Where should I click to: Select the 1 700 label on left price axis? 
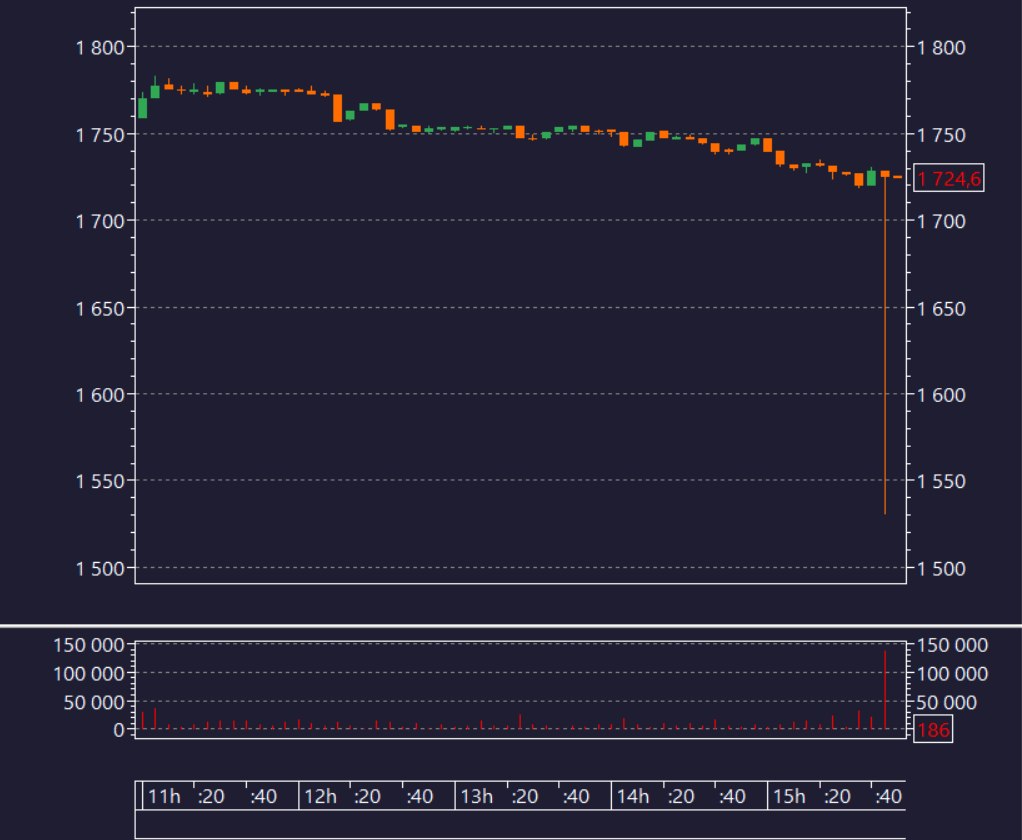[100, 222]
